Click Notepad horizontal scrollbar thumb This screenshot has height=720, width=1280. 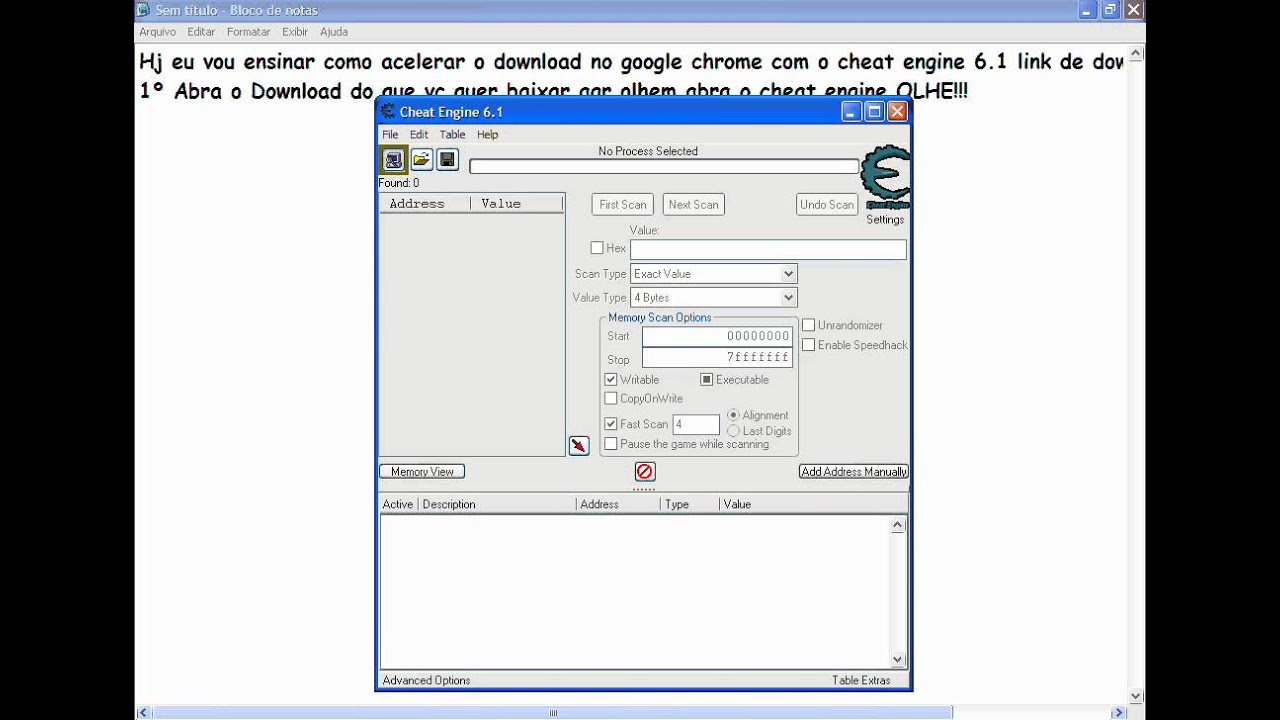click(553, 713)
